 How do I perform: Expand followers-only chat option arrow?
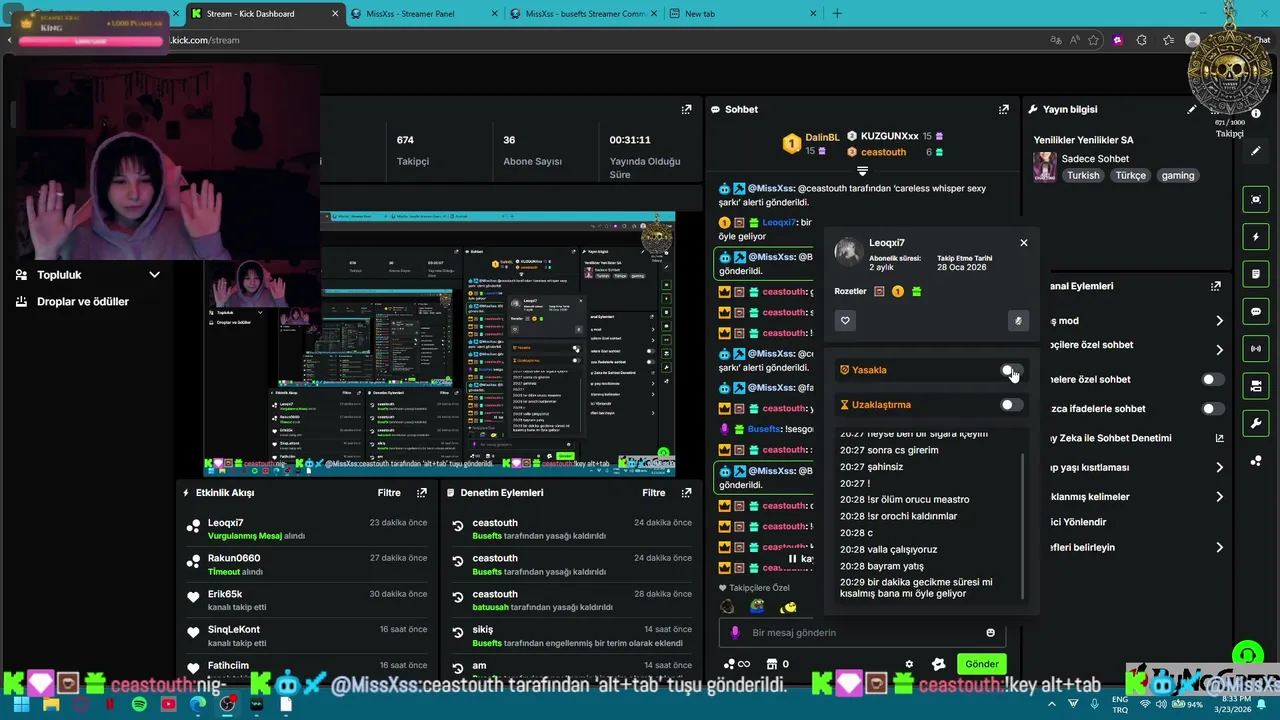1219,350
